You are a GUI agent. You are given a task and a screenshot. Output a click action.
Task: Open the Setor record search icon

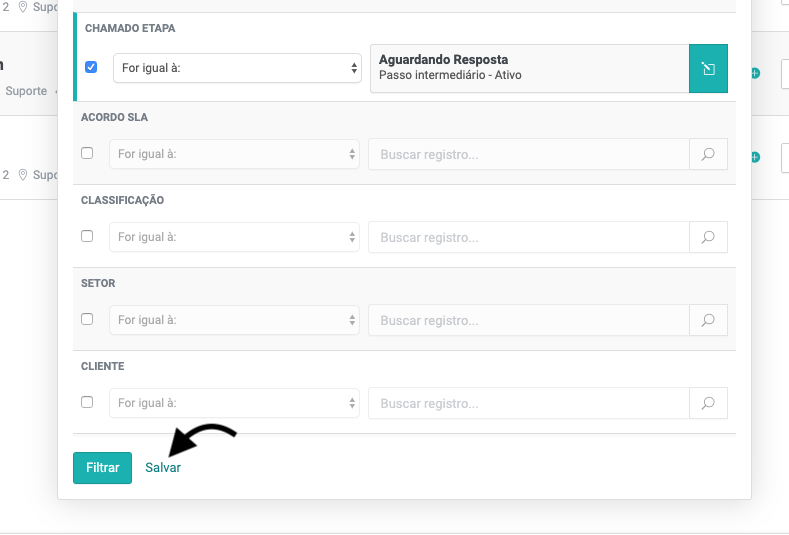click(708, 321)
